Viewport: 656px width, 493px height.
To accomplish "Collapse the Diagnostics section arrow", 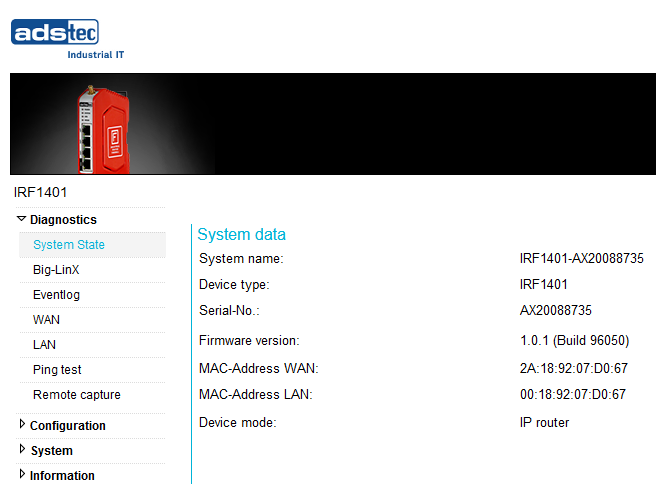I will pos(21,219).
